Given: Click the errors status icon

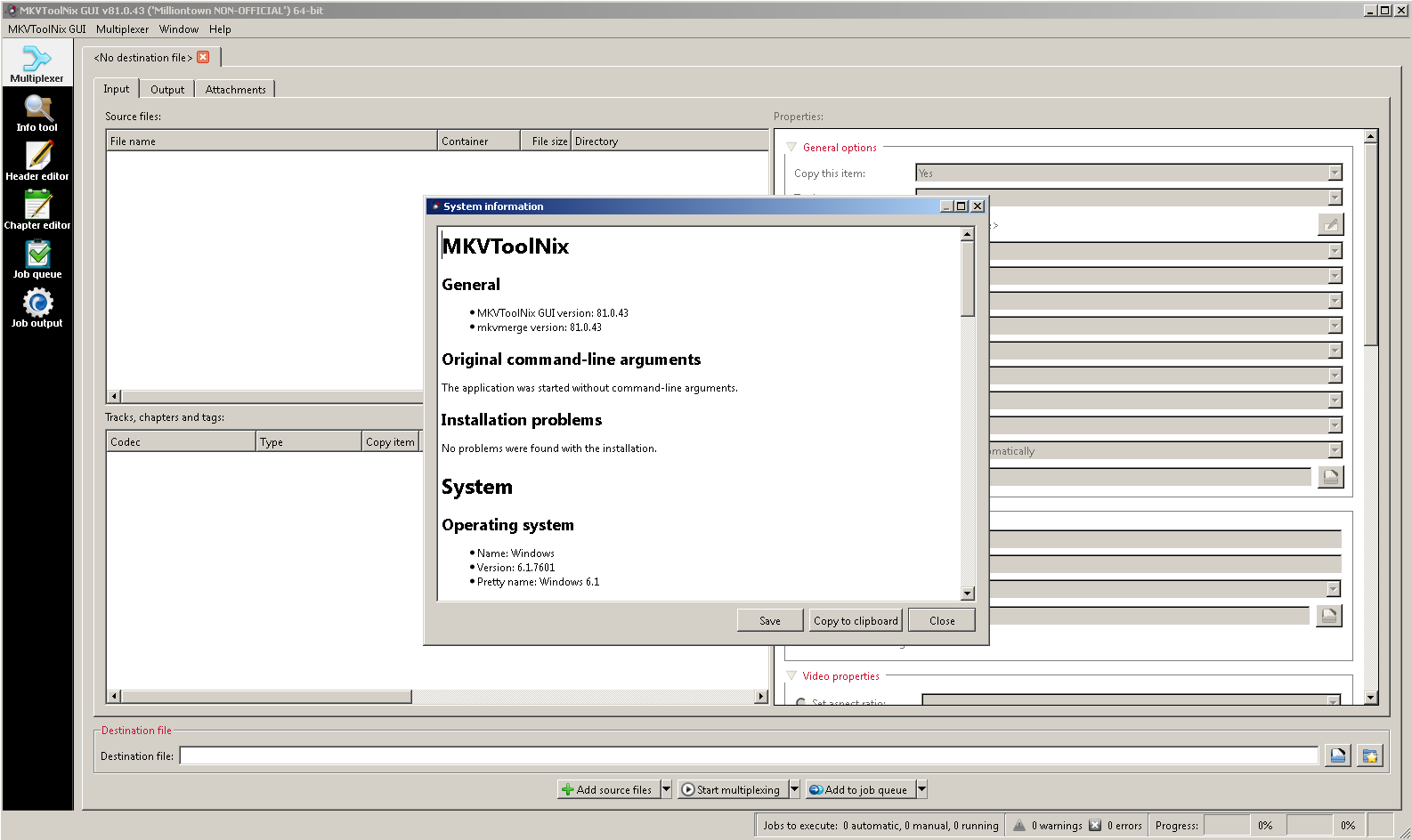Looking at the screenshot, I should 1095,825.
